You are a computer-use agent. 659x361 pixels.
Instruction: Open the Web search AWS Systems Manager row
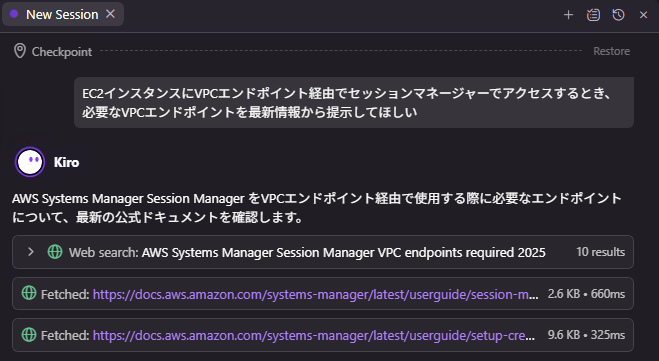pyautogui.click(x=323, y=252)
